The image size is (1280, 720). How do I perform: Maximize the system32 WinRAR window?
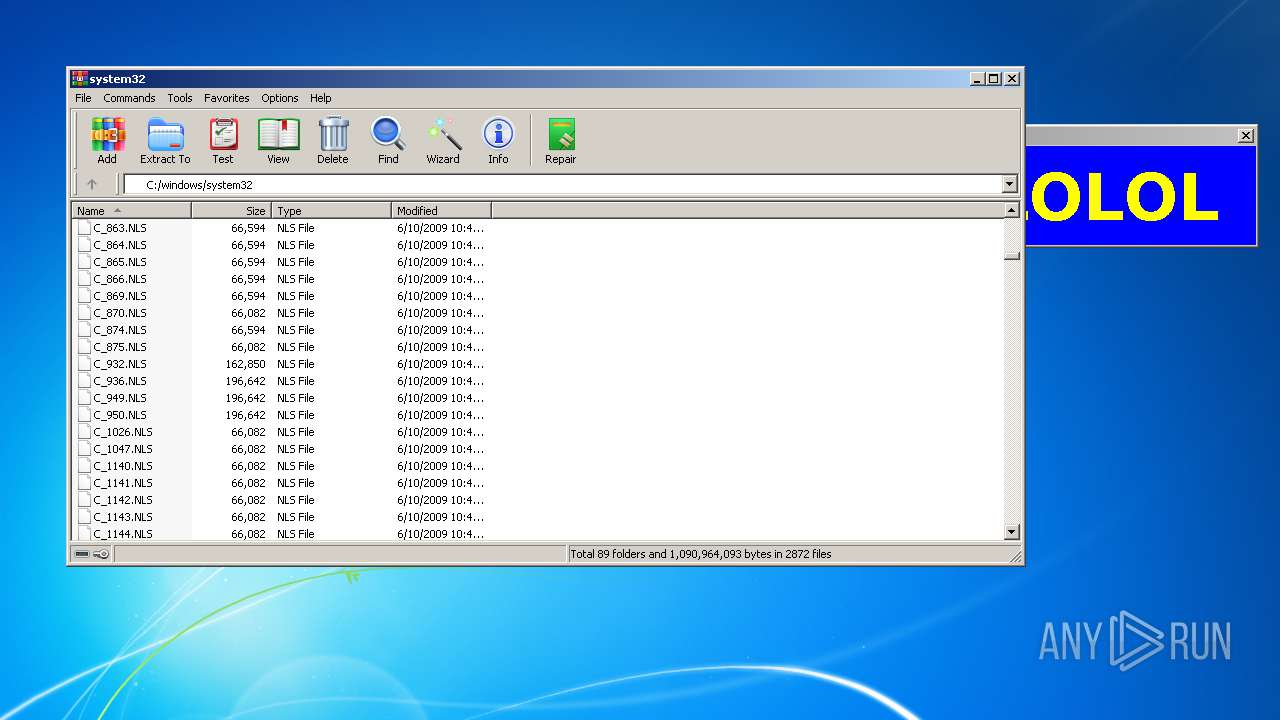[993, 78]
